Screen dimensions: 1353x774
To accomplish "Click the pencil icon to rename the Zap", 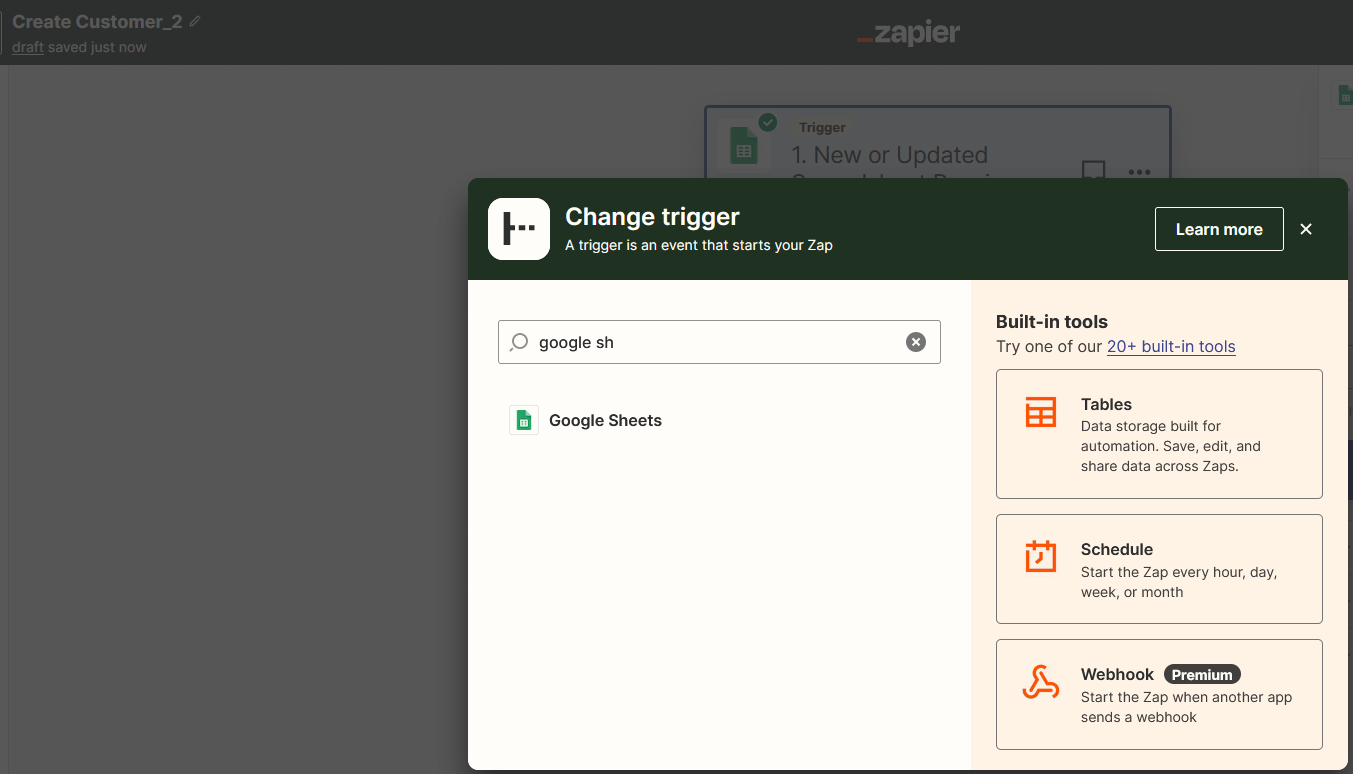I will (x=193, y=20).
